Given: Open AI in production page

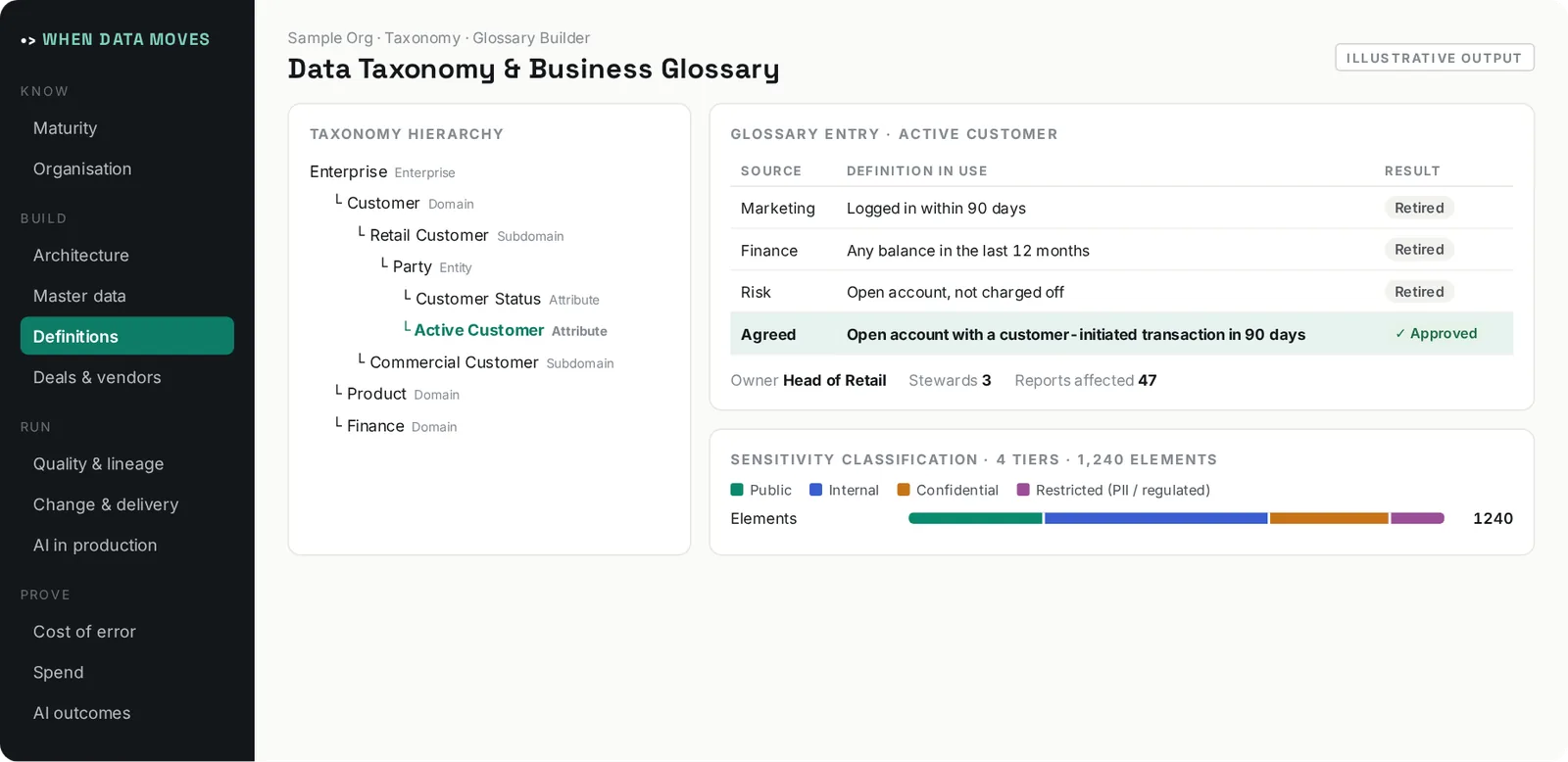Looking at the screenshot, I should click(x=127, y=546).
